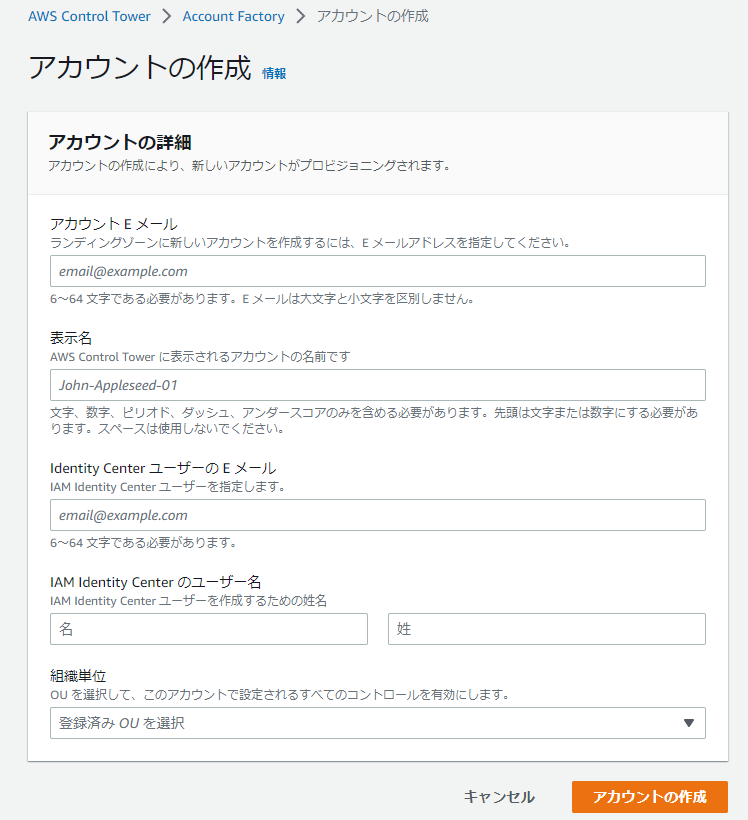Image resolution: width=748 pixels, height=820 pixels.
Task: Submit with the orange アカウントの作成 button
Action: pyautogui.click(x=650, y=796)
